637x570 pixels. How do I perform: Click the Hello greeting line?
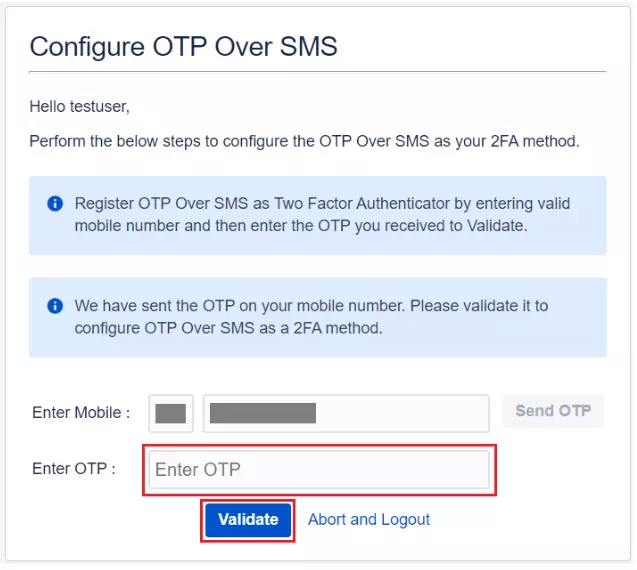point(80,106)
